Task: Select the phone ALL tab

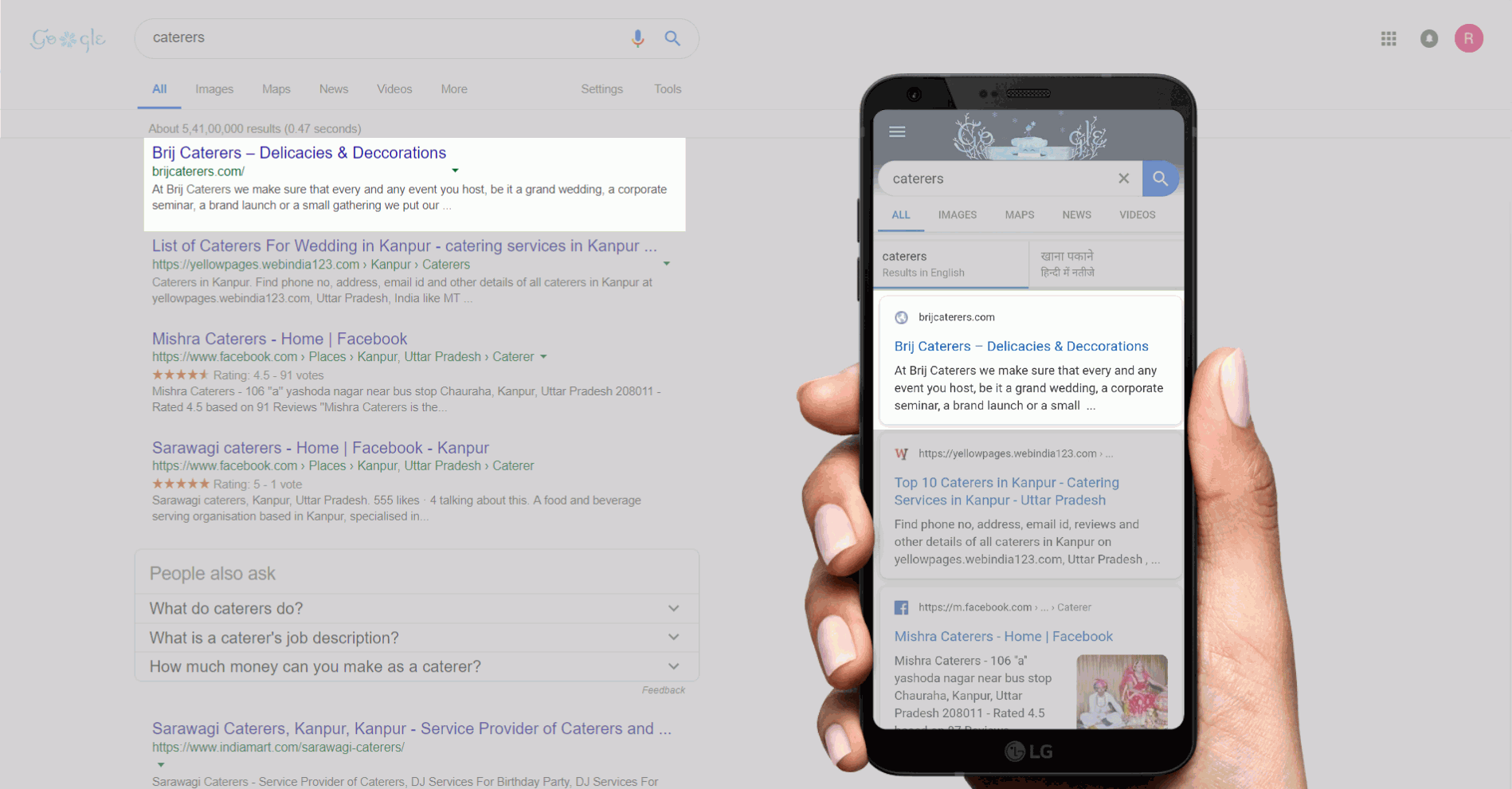Action: (x=901, y=215)
